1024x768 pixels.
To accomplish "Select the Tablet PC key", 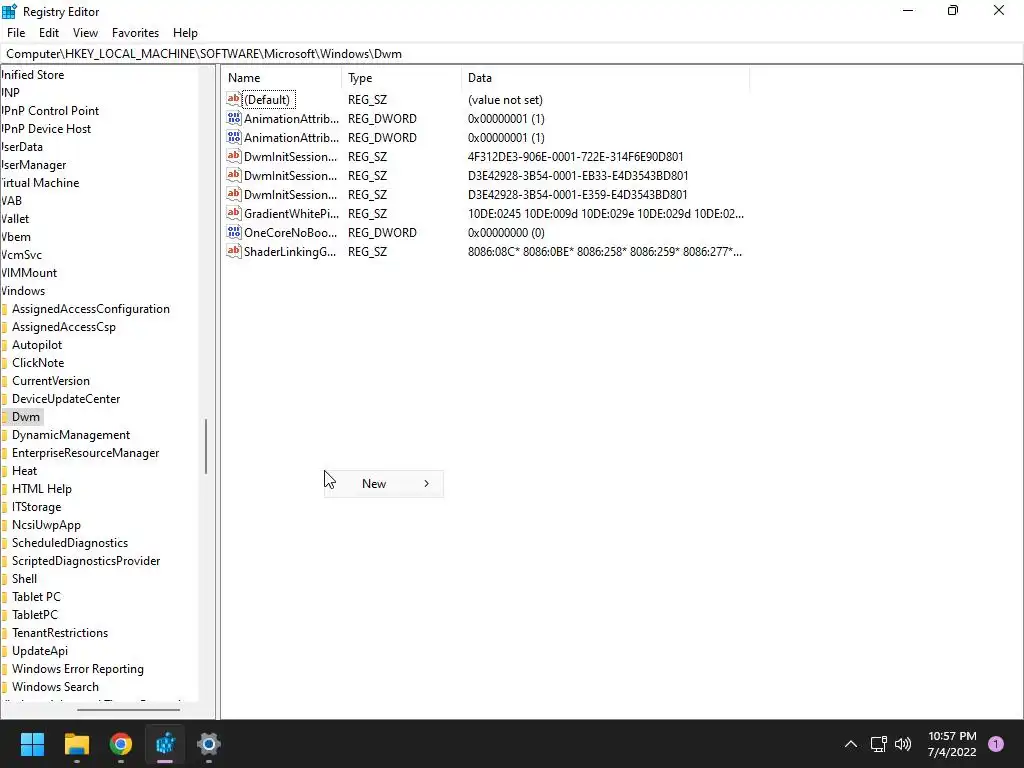I will (37, 597).
